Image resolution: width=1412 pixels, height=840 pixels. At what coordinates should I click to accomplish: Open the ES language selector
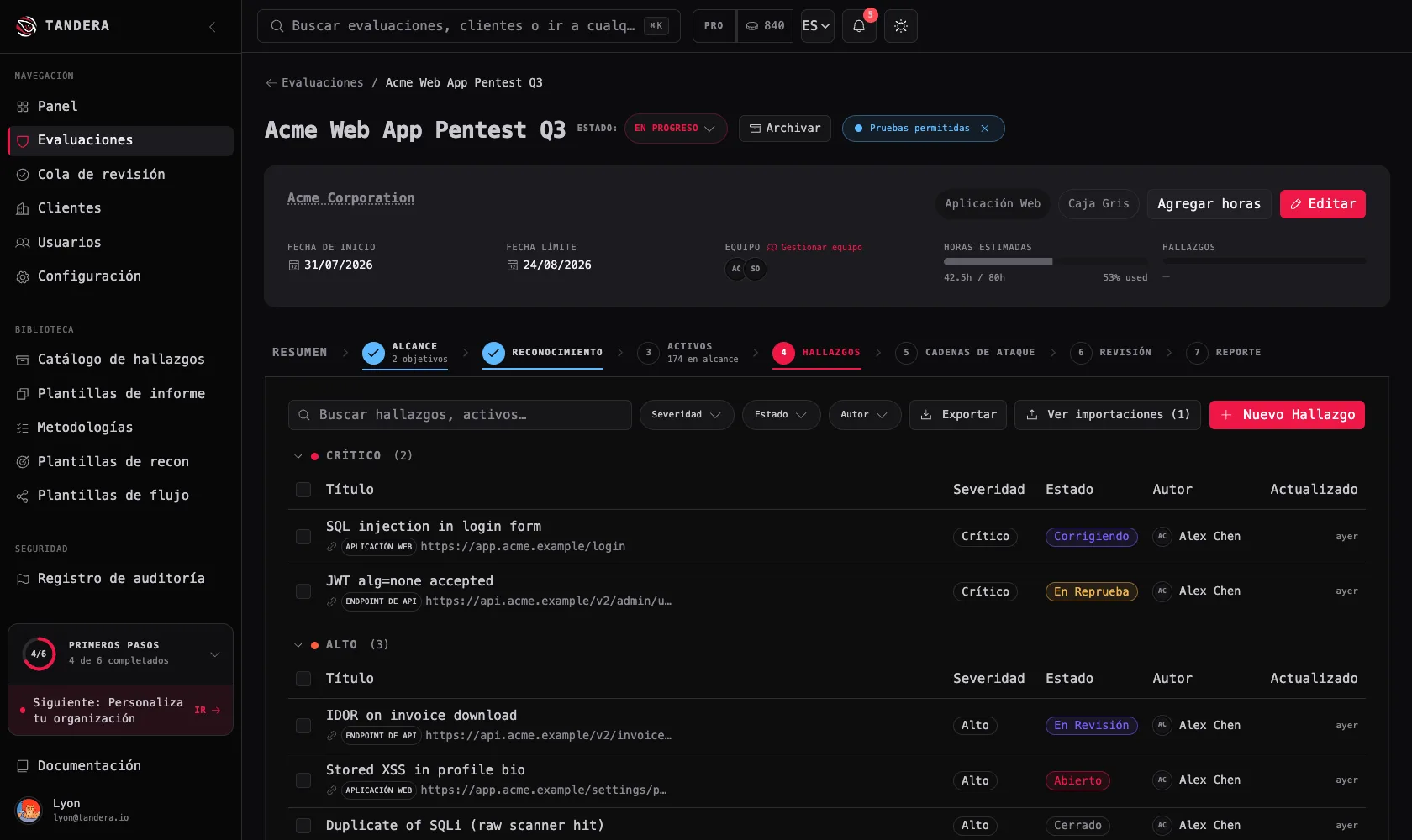click(817, 26)
